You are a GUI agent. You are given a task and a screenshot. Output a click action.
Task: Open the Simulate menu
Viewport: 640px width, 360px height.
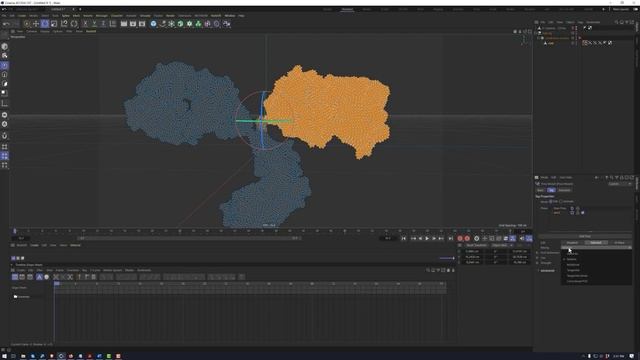(x=145, y=16)
